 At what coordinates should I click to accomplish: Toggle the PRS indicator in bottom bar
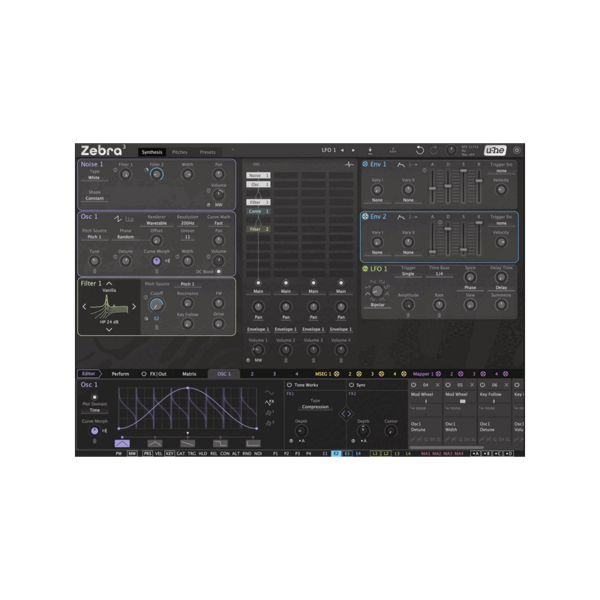pyautogui.click(x=147, y=453)
